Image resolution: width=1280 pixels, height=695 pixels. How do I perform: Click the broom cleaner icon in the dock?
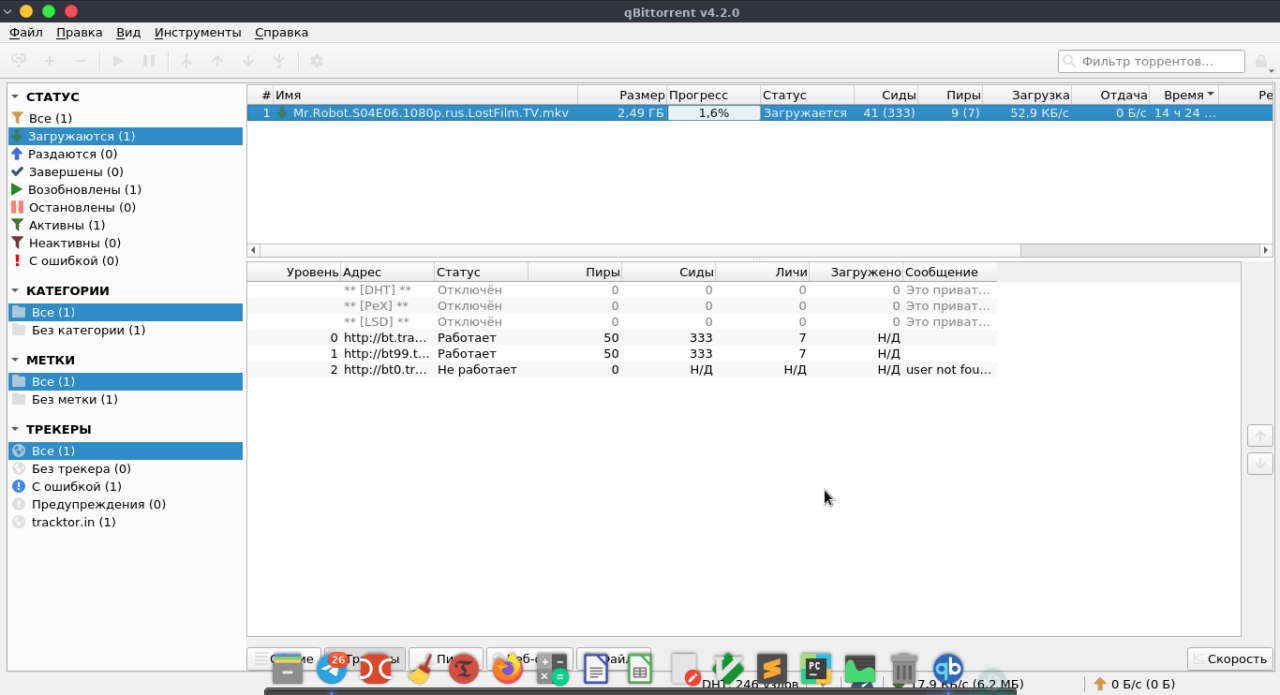pos(419,668)
